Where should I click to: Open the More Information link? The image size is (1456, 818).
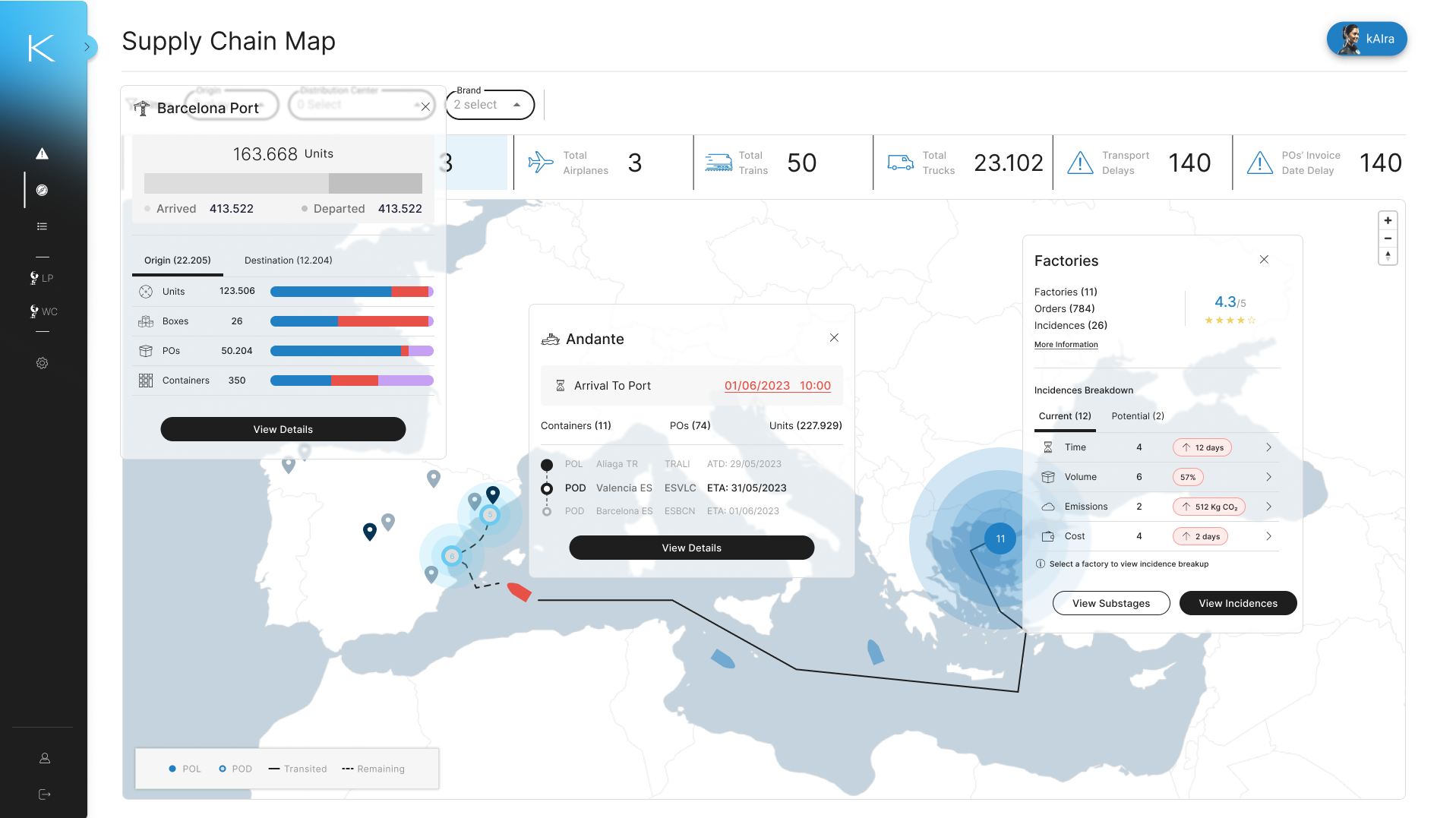[x=1066, y=345]
